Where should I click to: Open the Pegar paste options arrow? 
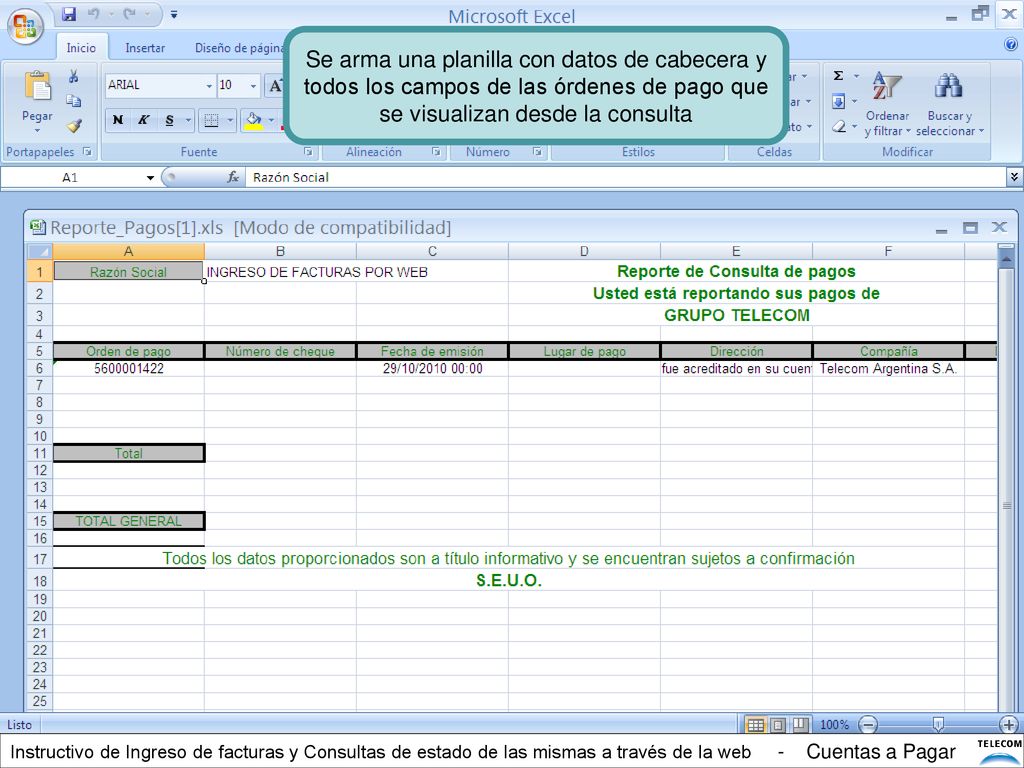click(x=37, y=130)
